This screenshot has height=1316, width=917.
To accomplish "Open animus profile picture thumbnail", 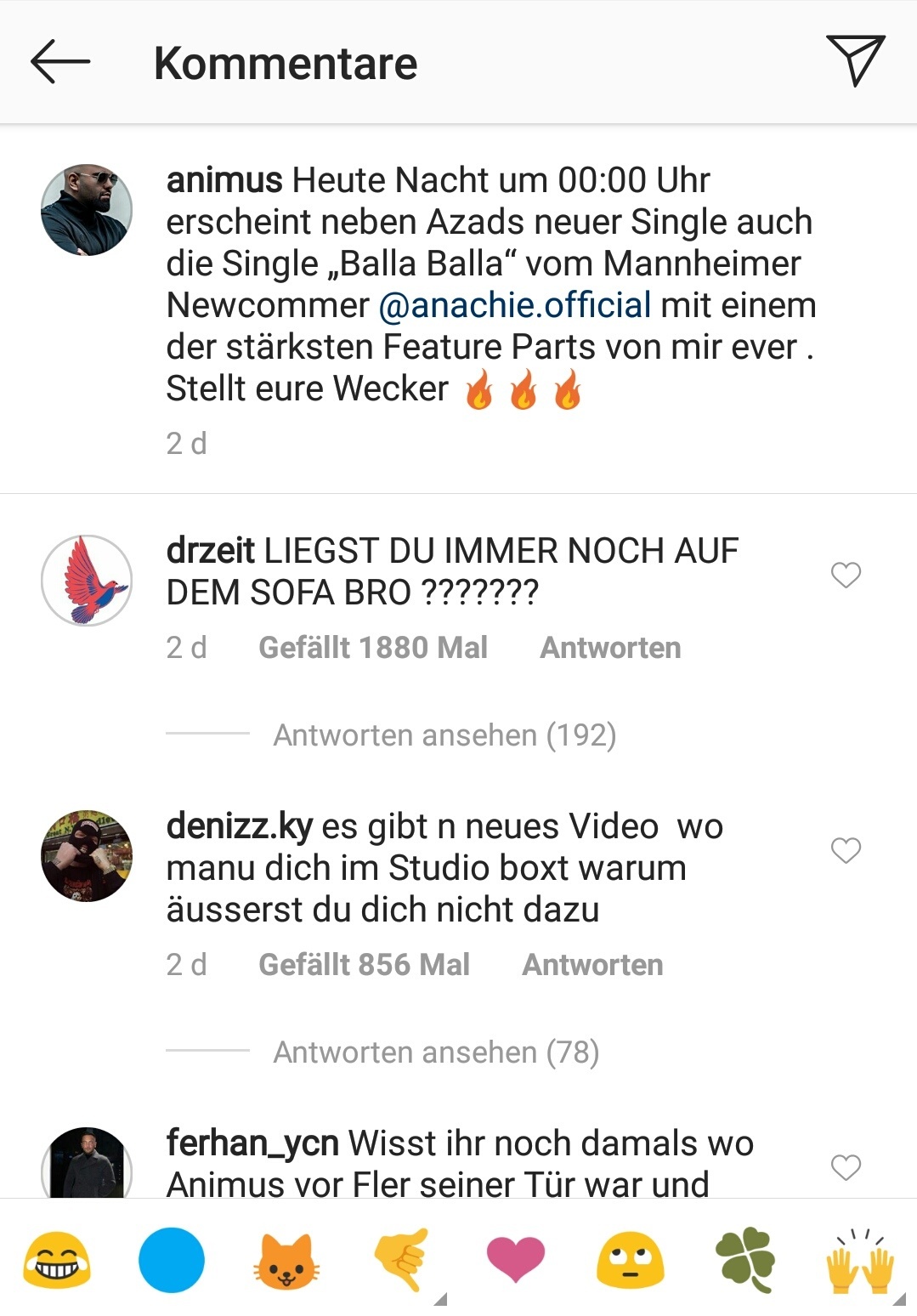I will tap(87, 210).
